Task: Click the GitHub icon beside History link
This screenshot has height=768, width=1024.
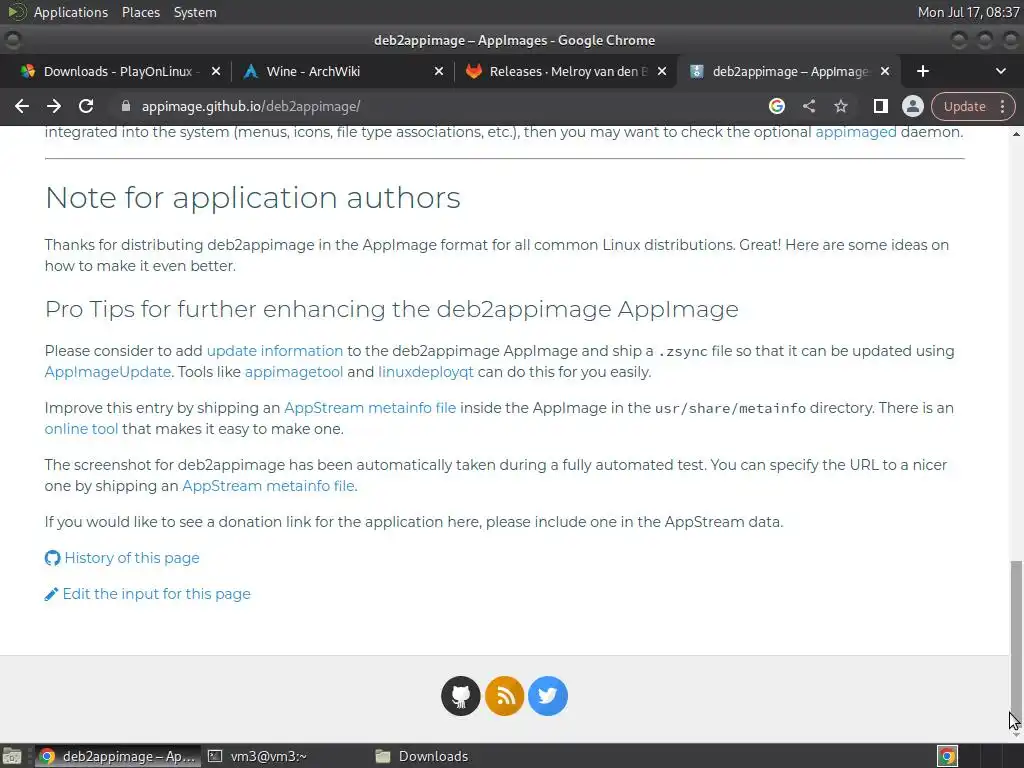Action: click(x=52, y=558)
